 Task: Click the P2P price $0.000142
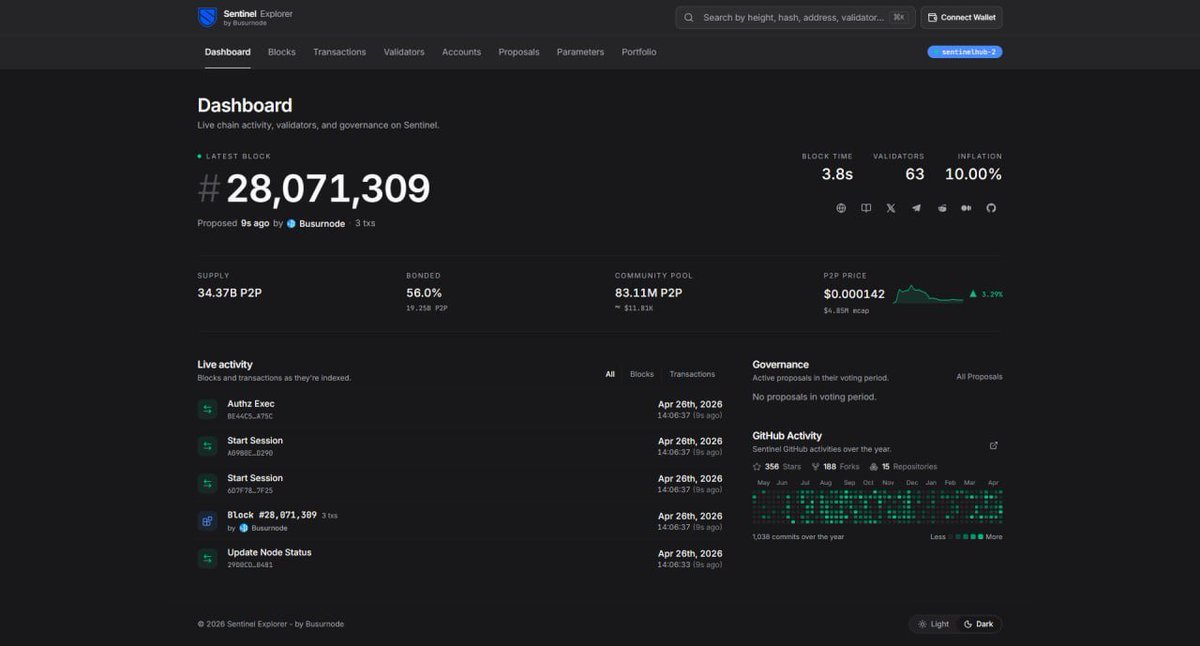[854, 294]
